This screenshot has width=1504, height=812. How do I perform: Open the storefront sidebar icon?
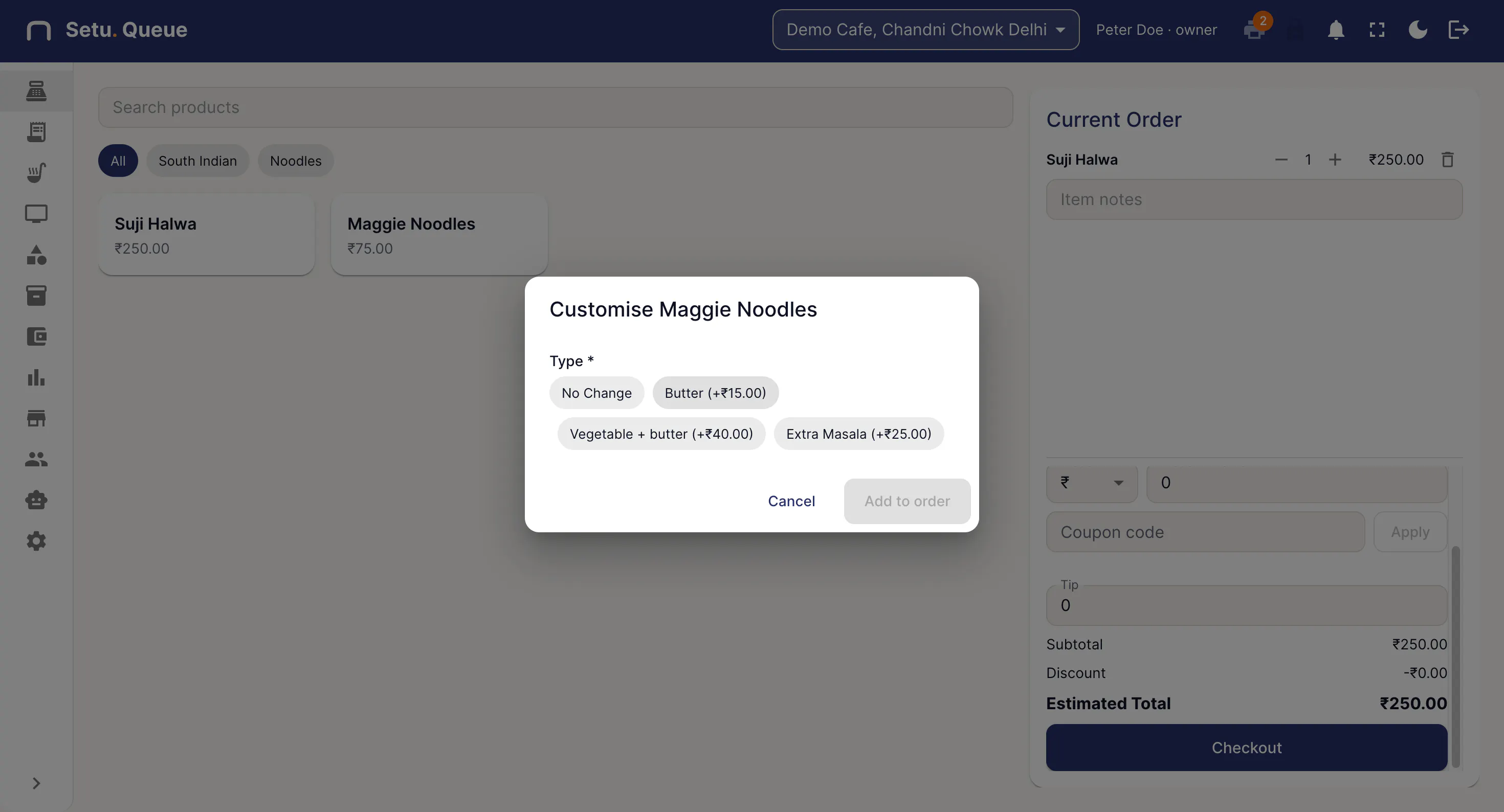[x=36, y=418]
